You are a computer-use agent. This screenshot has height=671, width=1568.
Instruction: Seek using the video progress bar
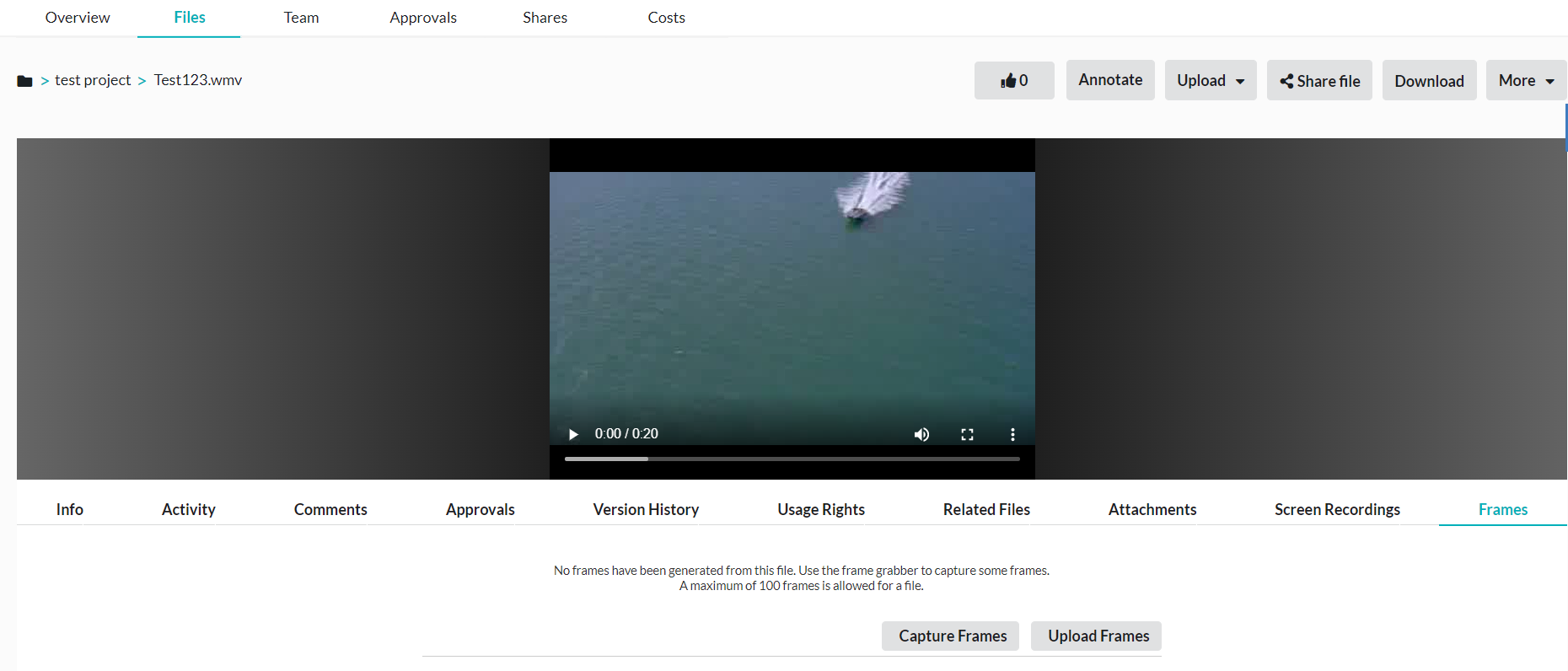tap(792, 459)
